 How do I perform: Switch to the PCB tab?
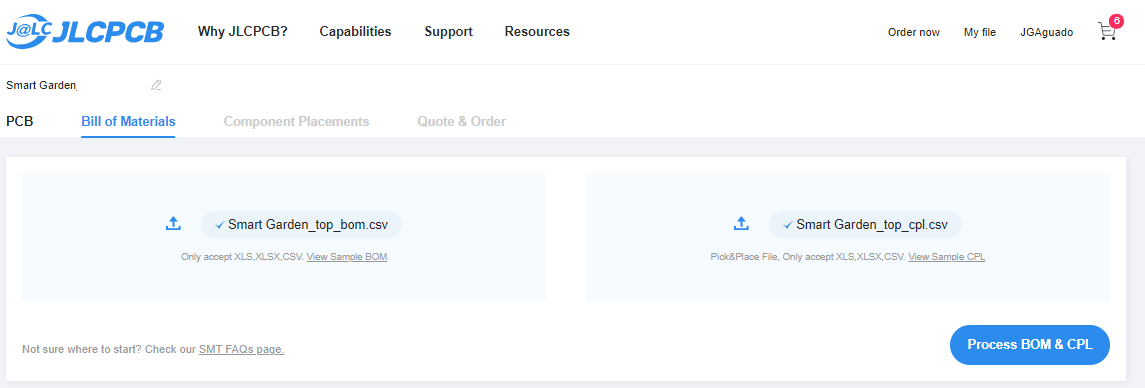(x=20, y=121)
